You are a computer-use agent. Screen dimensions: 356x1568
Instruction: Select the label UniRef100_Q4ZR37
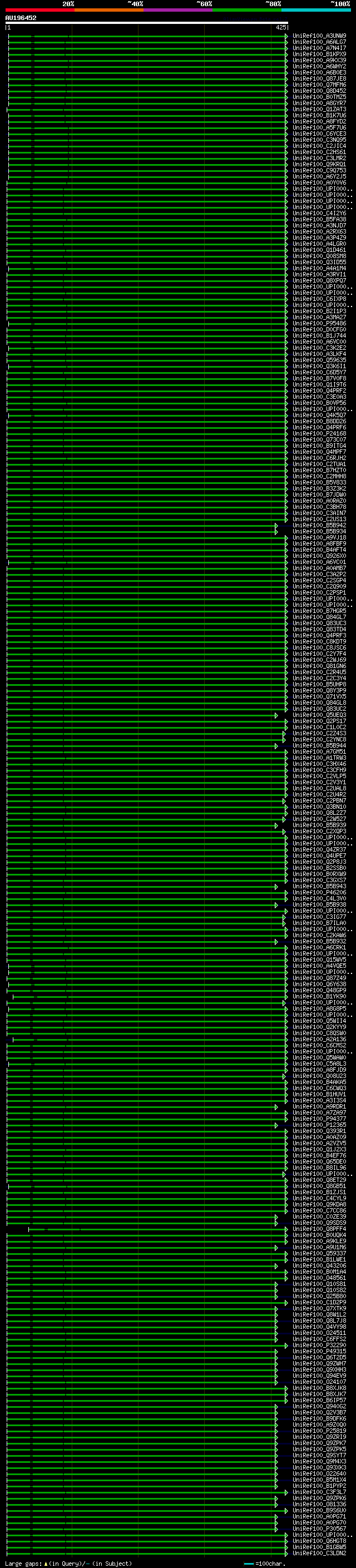(319, 849)
